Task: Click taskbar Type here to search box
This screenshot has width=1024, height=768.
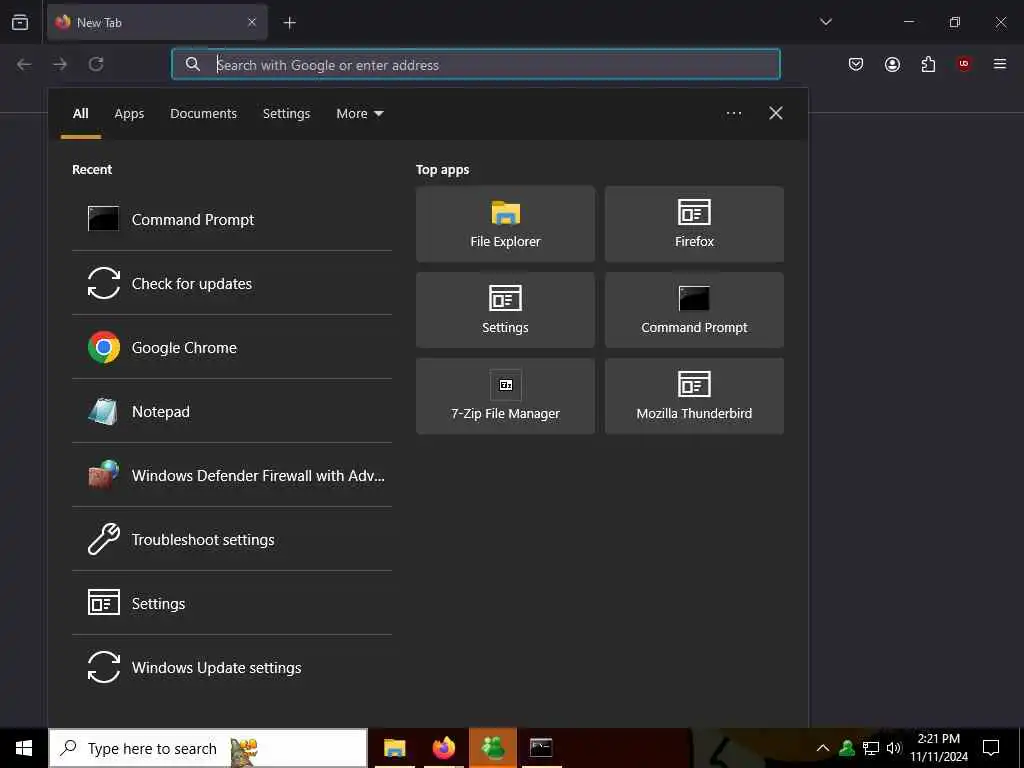Action: click(x=208, y=748)
